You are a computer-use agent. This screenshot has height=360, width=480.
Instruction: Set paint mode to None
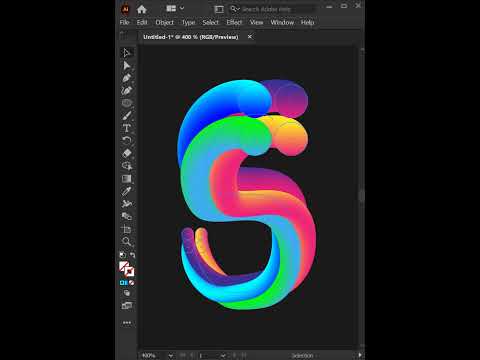click(x=132, y=283)
